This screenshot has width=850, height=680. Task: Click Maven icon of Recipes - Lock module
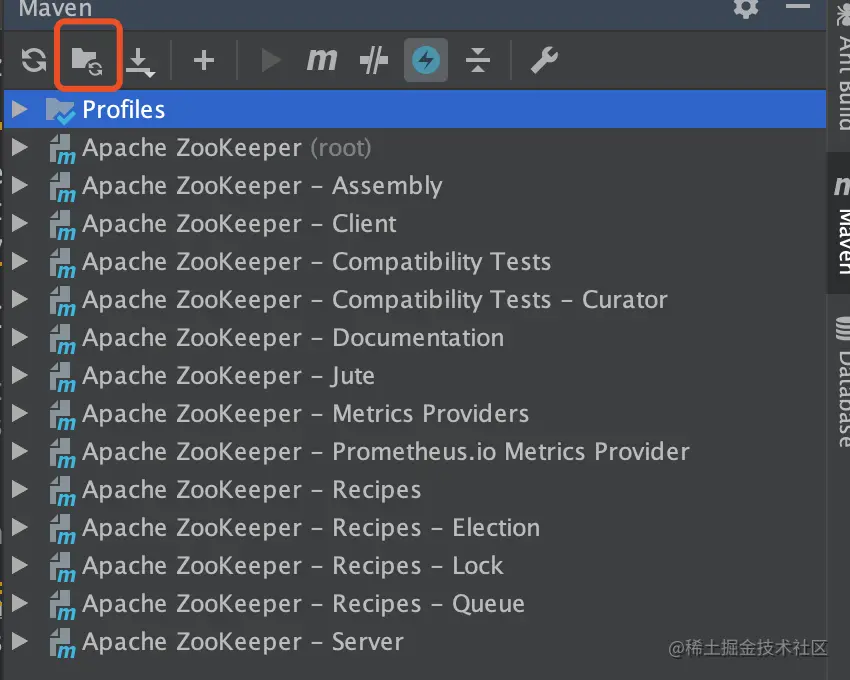62,567
